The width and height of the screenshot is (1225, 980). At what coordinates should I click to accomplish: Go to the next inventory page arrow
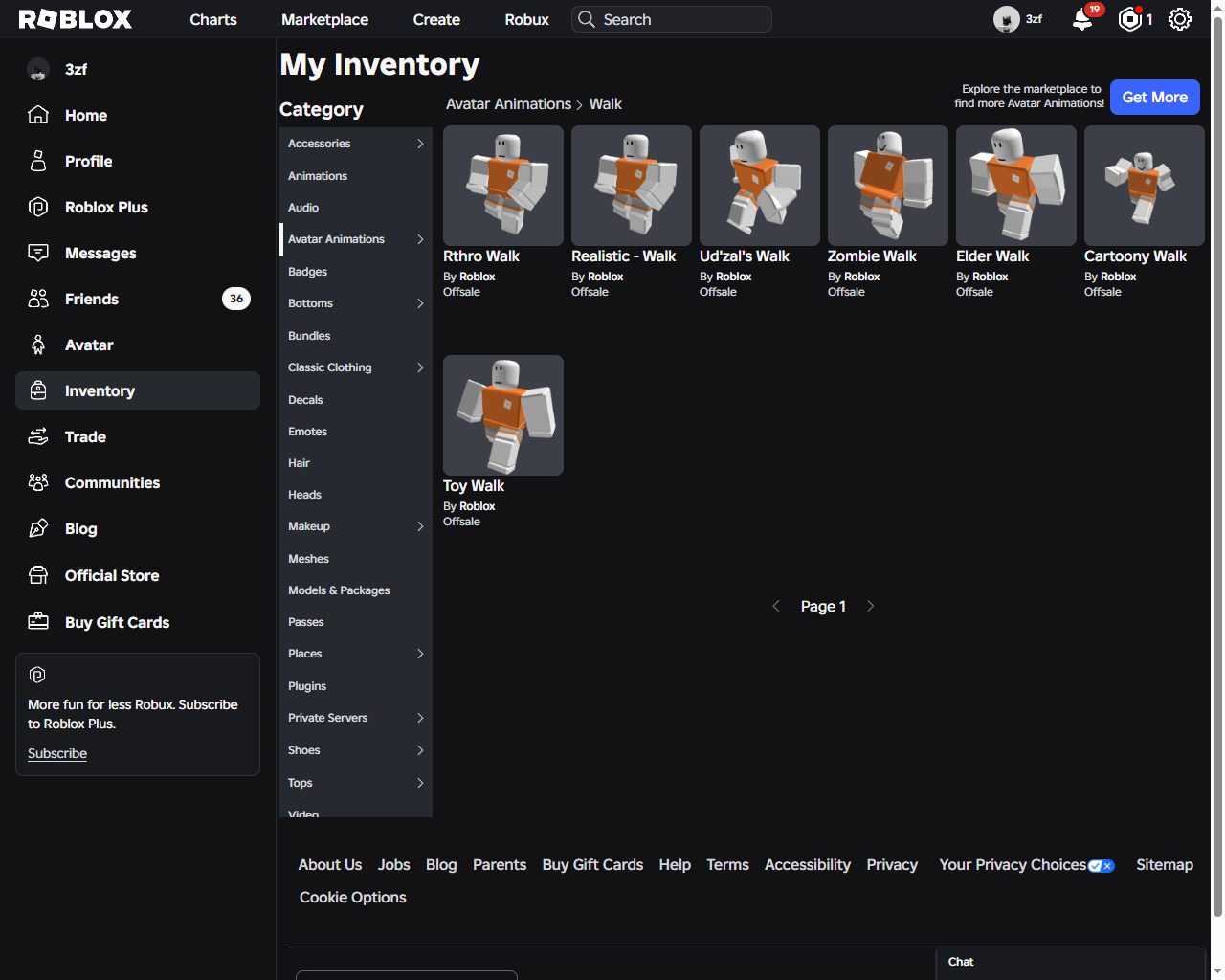[x=870, y=606]
